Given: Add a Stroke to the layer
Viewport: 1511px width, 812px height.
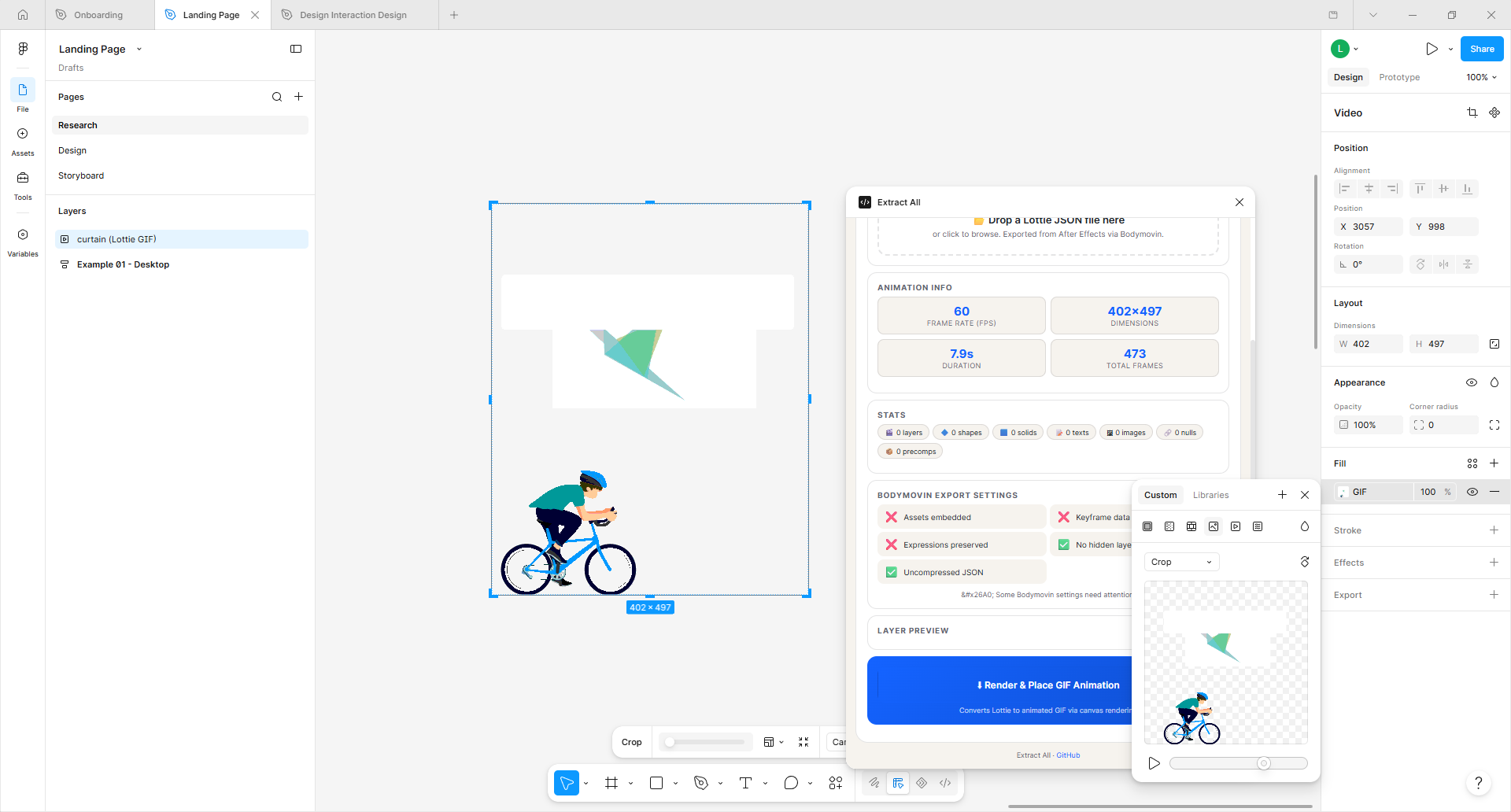Looking at the screenshot, I should click(x=1494, y=530).
